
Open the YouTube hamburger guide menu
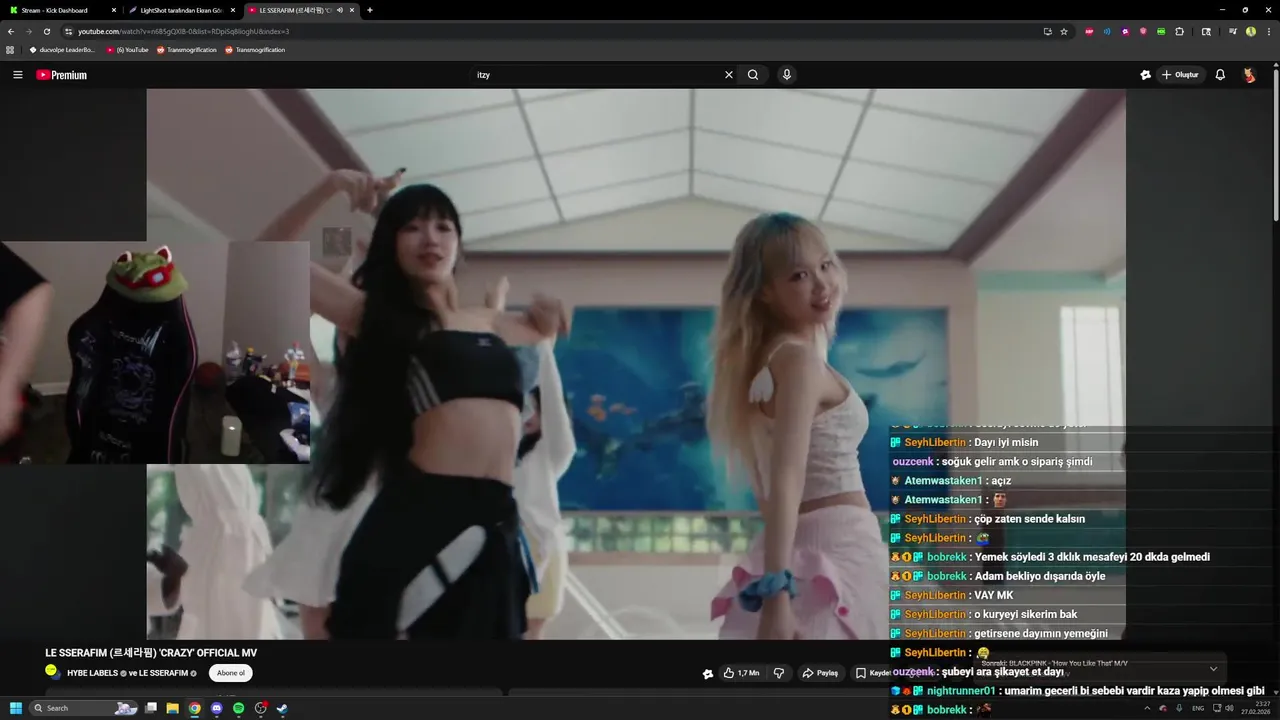point(17,75)
